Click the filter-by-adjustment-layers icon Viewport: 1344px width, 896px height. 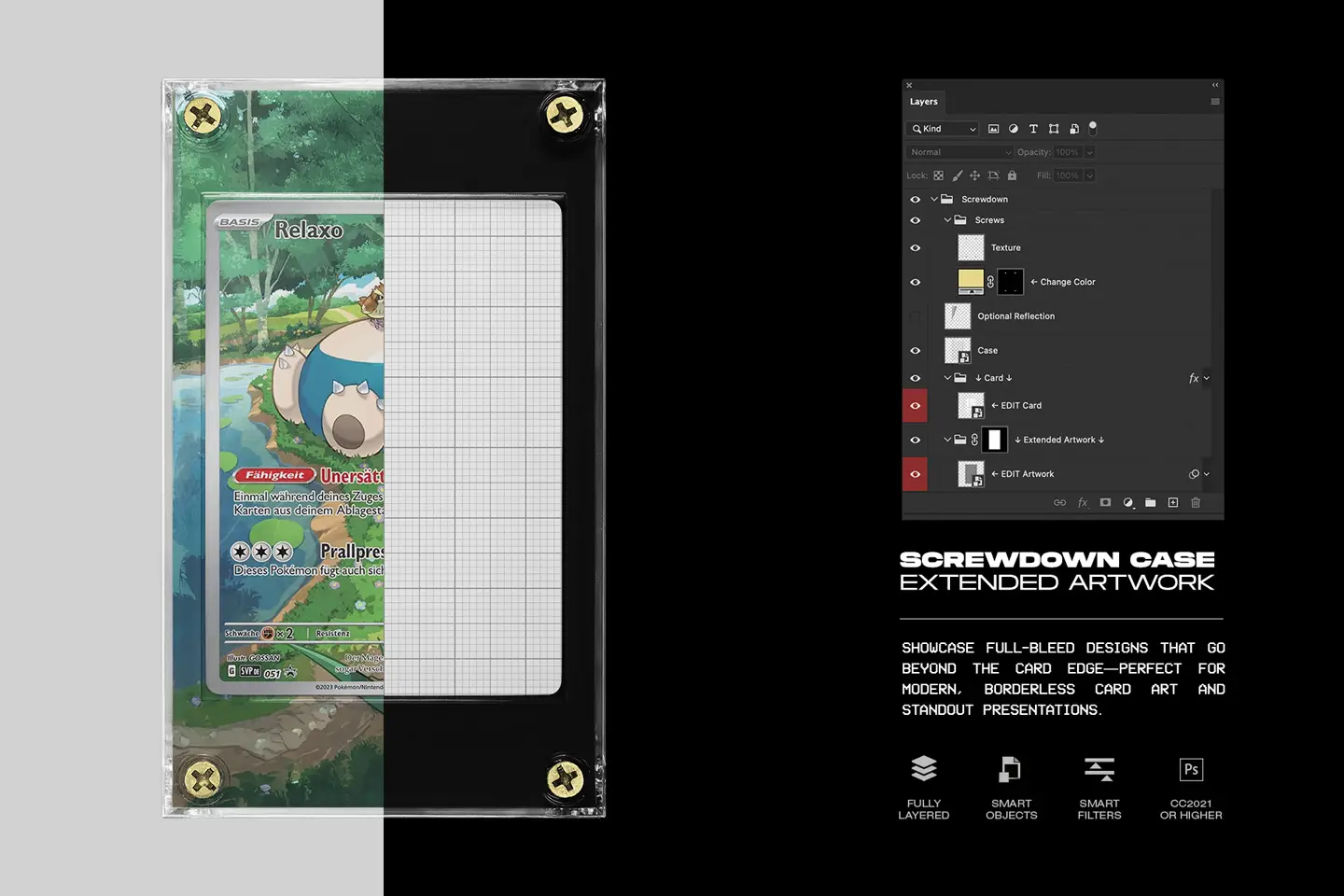[x=1014, y=129]
